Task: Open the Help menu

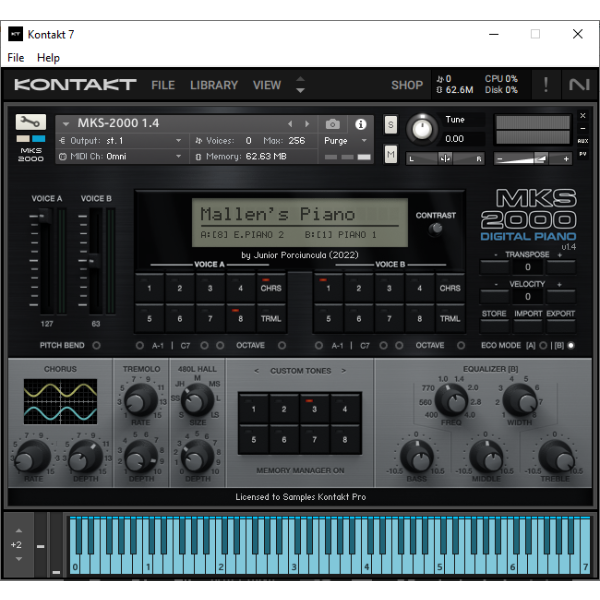Action: tap(48, 58)
